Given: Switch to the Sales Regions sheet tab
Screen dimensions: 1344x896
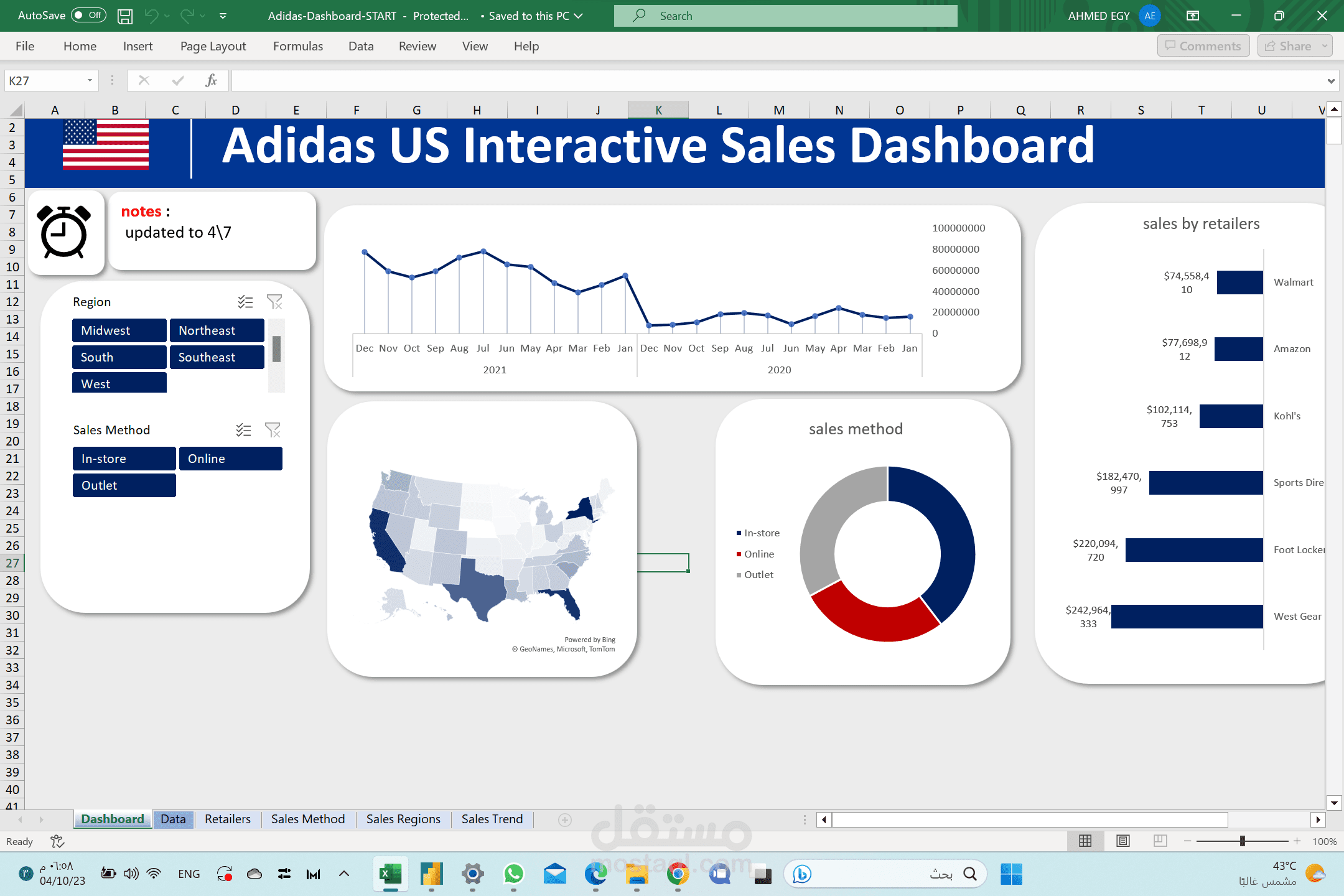Looking at the screenshot, I should click(403, 819).
